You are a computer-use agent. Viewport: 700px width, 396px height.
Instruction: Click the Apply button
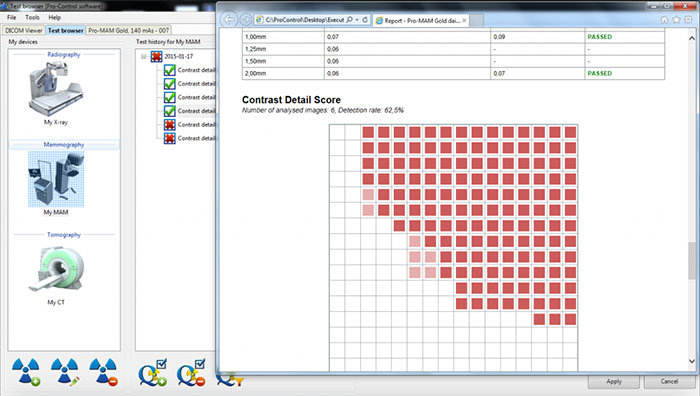click(x=613, y=382)
